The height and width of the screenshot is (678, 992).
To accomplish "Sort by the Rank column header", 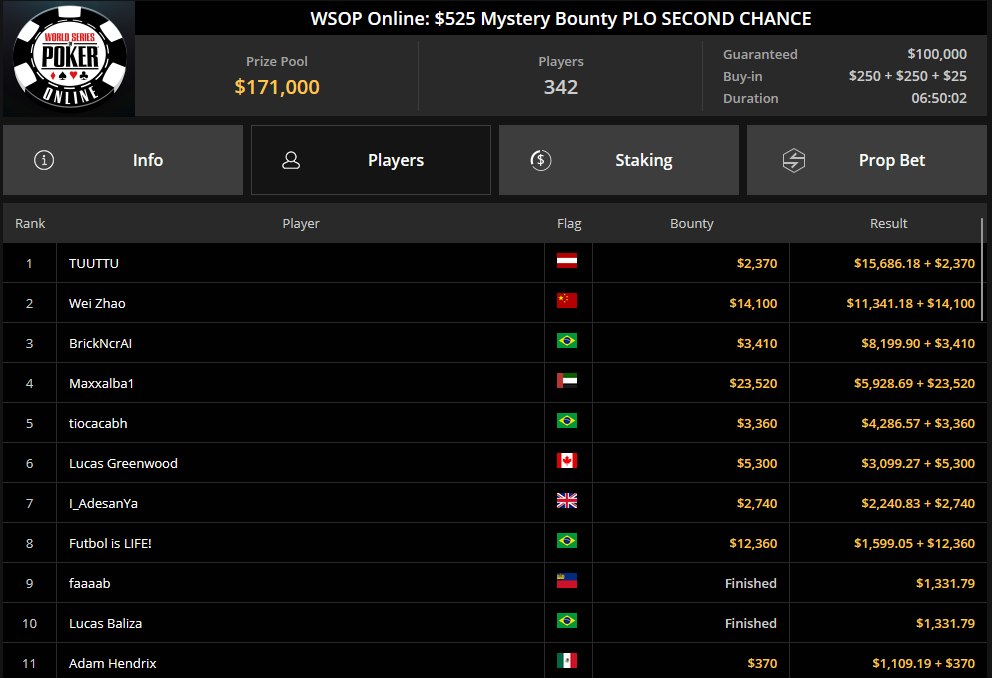I will 30,223.
